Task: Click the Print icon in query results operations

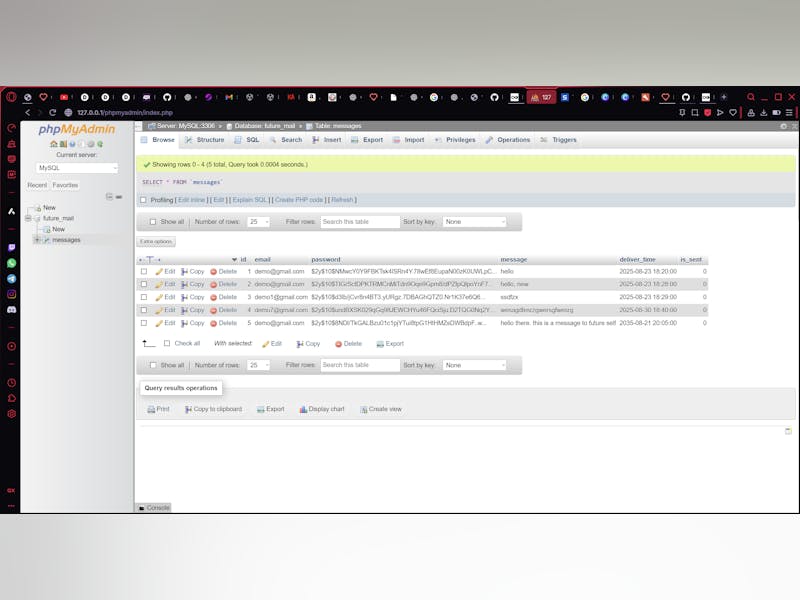Action: (151, 409)
